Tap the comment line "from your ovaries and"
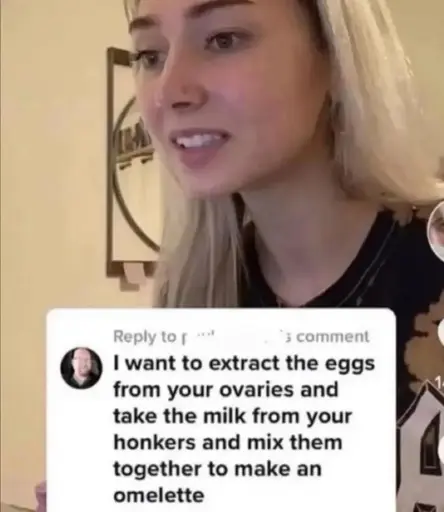This screenshot has width=444, height=512. click(226, 390)
